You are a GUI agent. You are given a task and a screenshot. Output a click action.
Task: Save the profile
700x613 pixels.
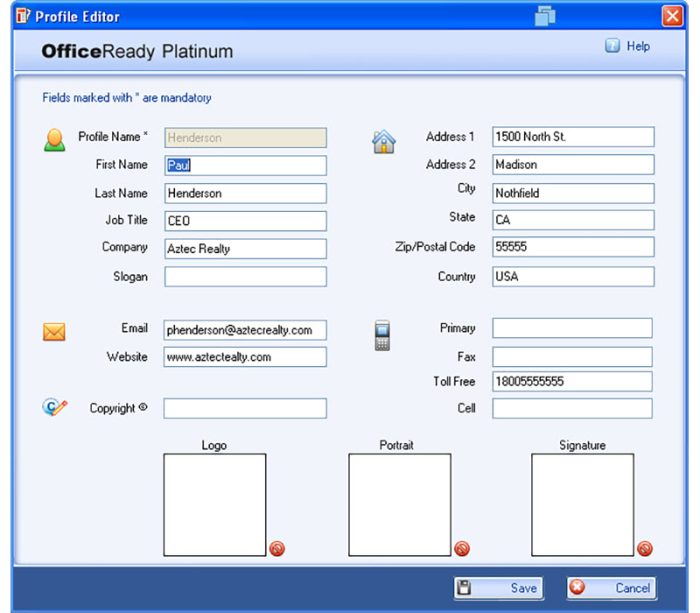pyautogui.click(x=499, y=588)
